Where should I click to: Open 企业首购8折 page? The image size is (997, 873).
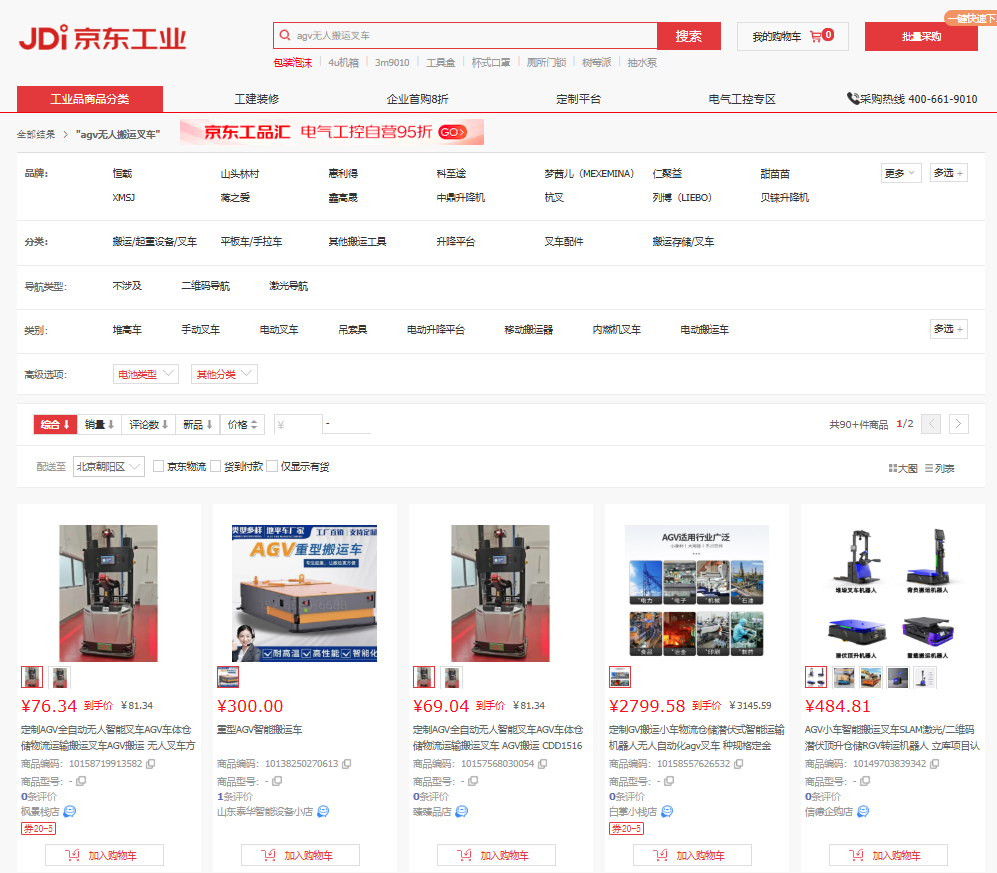pos(417,99)
